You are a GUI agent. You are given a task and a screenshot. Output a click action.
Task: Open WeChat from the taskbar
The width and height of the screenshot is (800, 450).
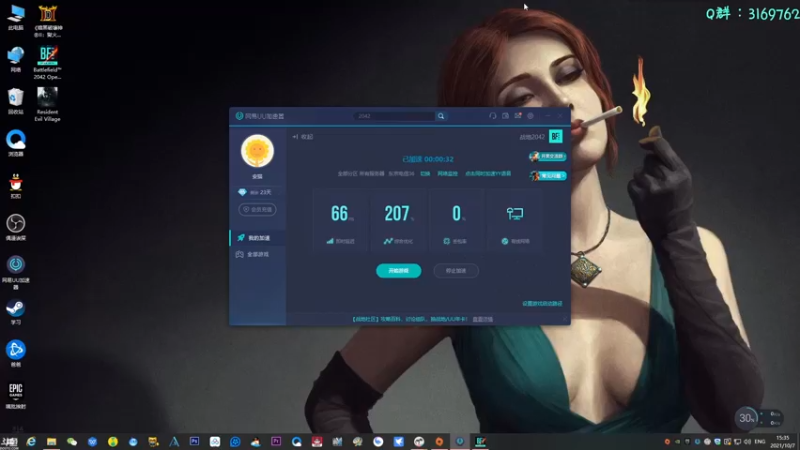pyautogui.click(x=72, y=442)
